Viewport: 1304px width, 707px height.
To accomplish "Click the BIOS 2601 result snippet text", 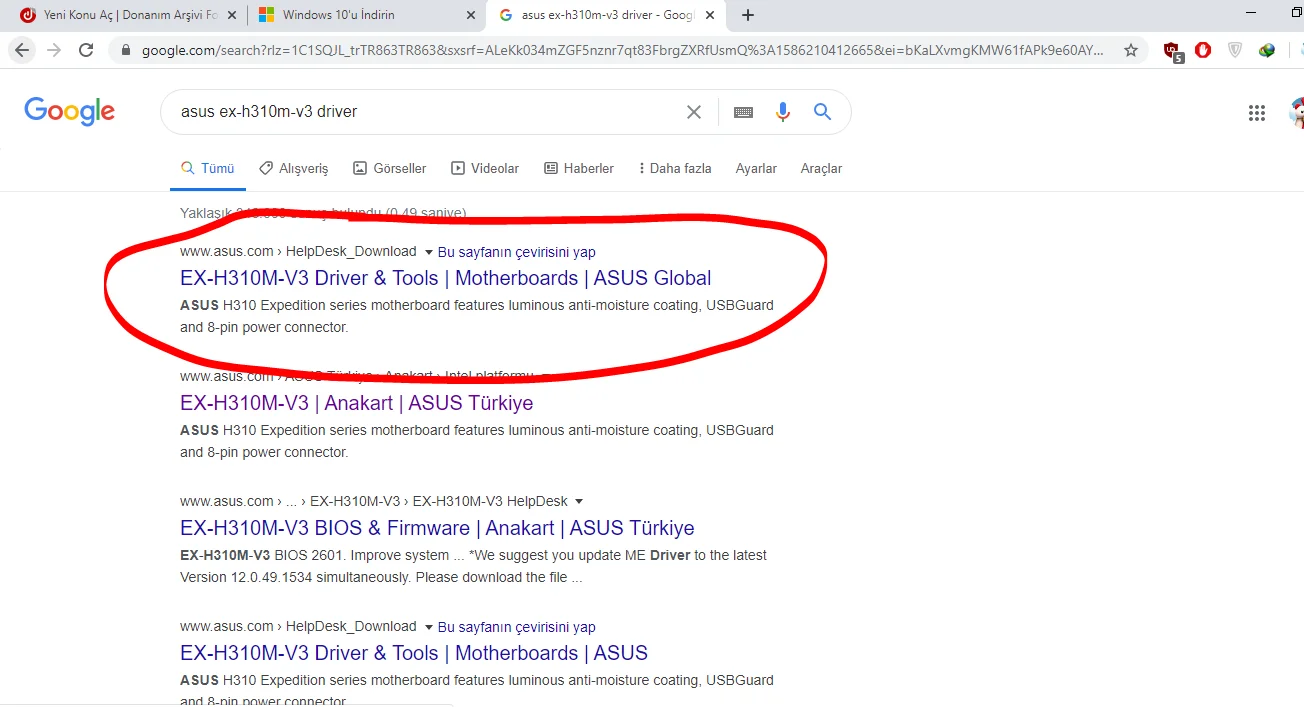I will tap(474, 566).
